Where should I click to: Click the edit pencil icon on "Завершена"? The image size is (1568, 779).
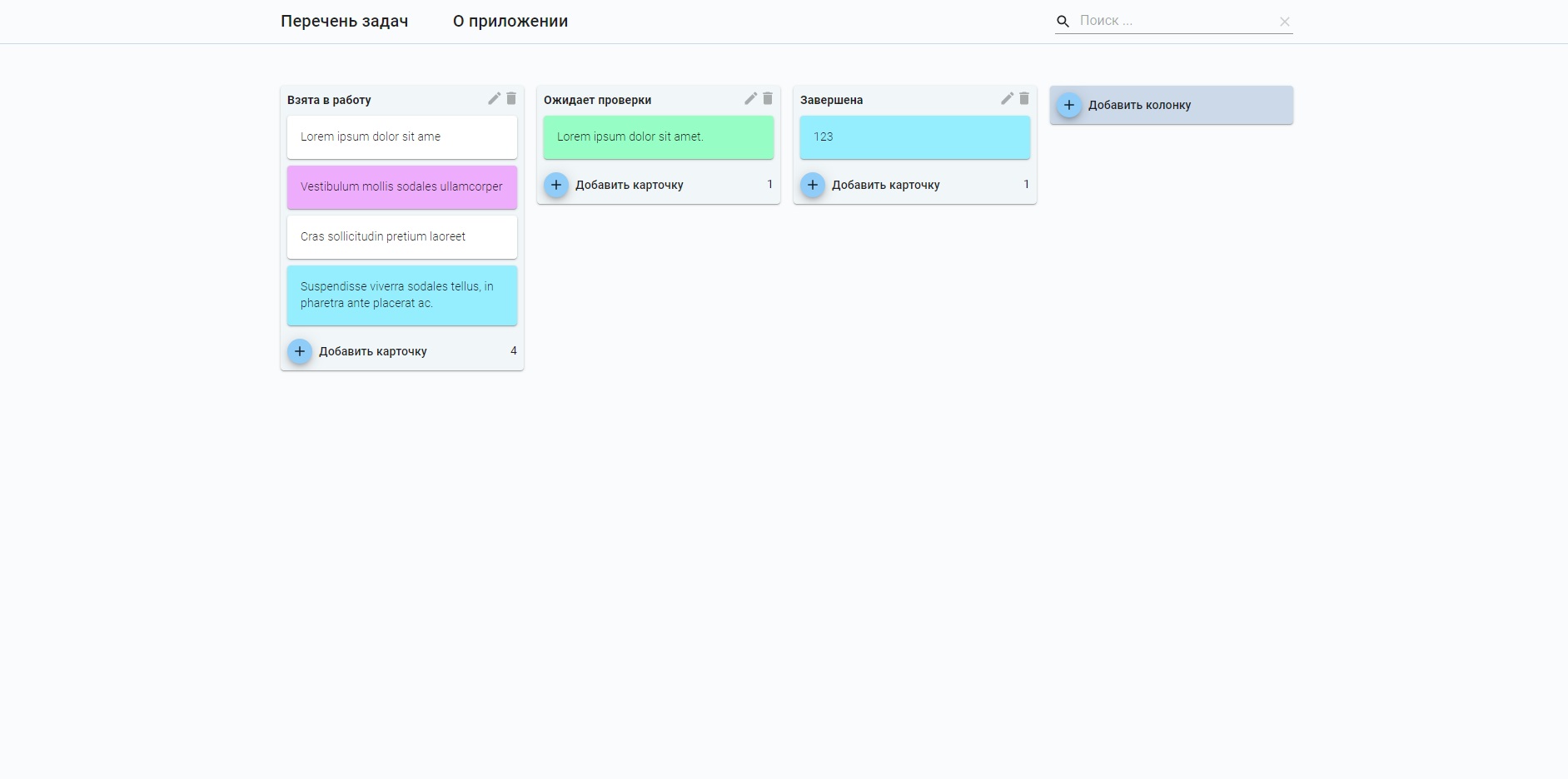tap(1007, 98)
